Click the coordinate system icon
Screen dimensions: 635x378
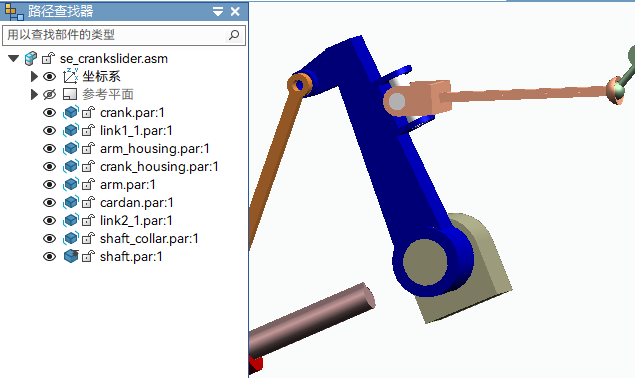(70, 76)
